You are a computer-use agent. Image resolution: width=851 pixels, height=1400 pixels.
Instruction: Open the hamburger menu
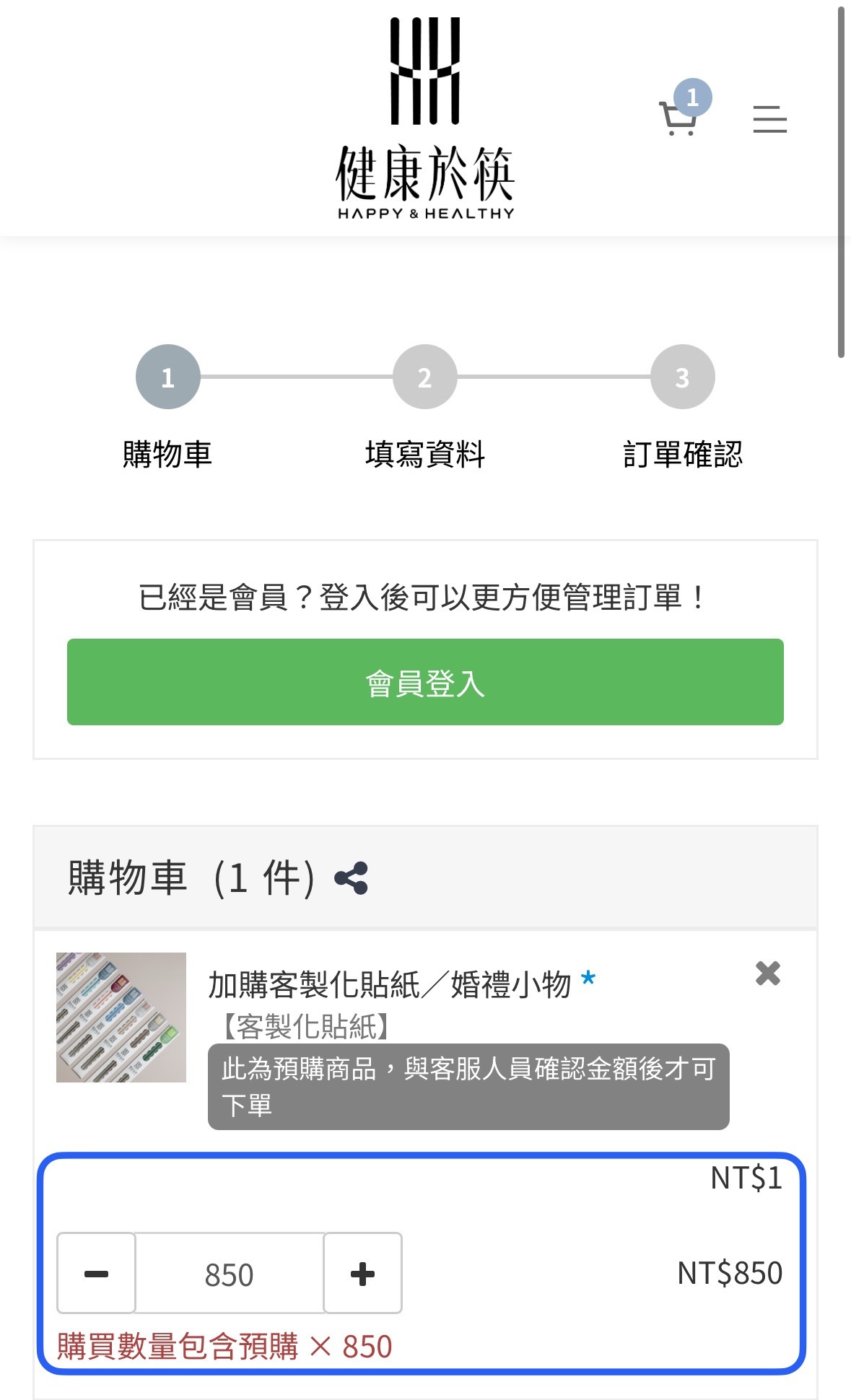769,119
